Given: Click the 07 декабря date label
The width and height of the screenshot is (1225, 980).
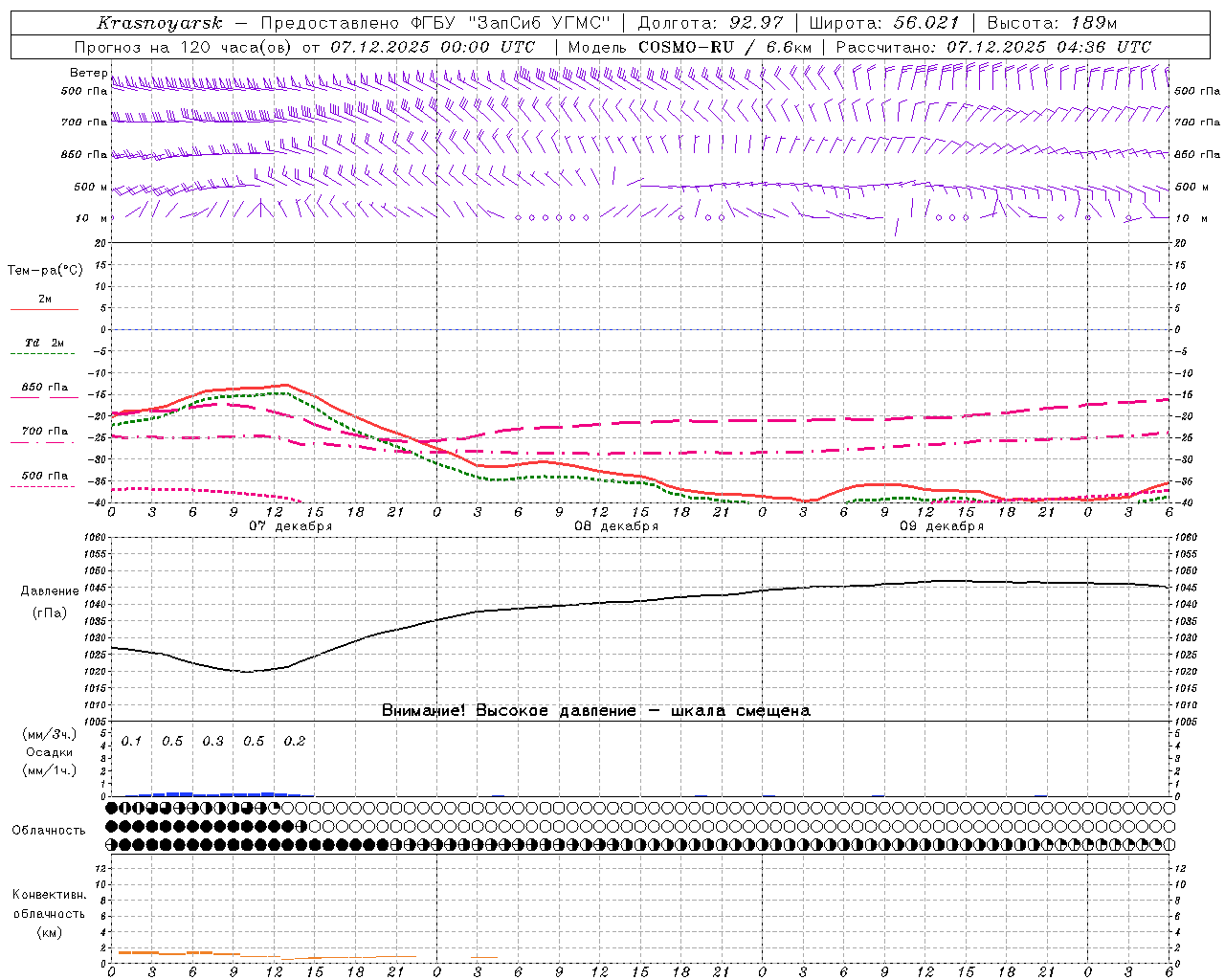Looking at the screenshot, I should tap(291, 526).
